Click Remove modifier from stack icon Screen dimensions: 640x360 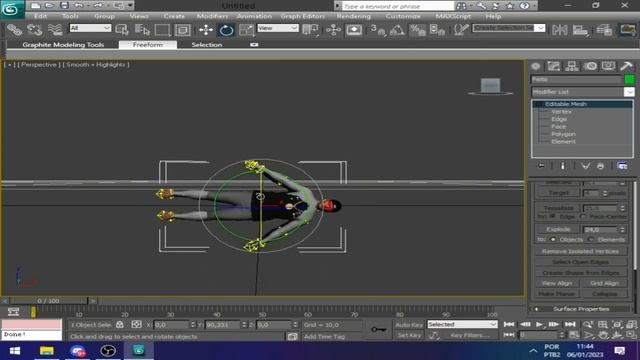pyautogui.click(x=600, y=166)
